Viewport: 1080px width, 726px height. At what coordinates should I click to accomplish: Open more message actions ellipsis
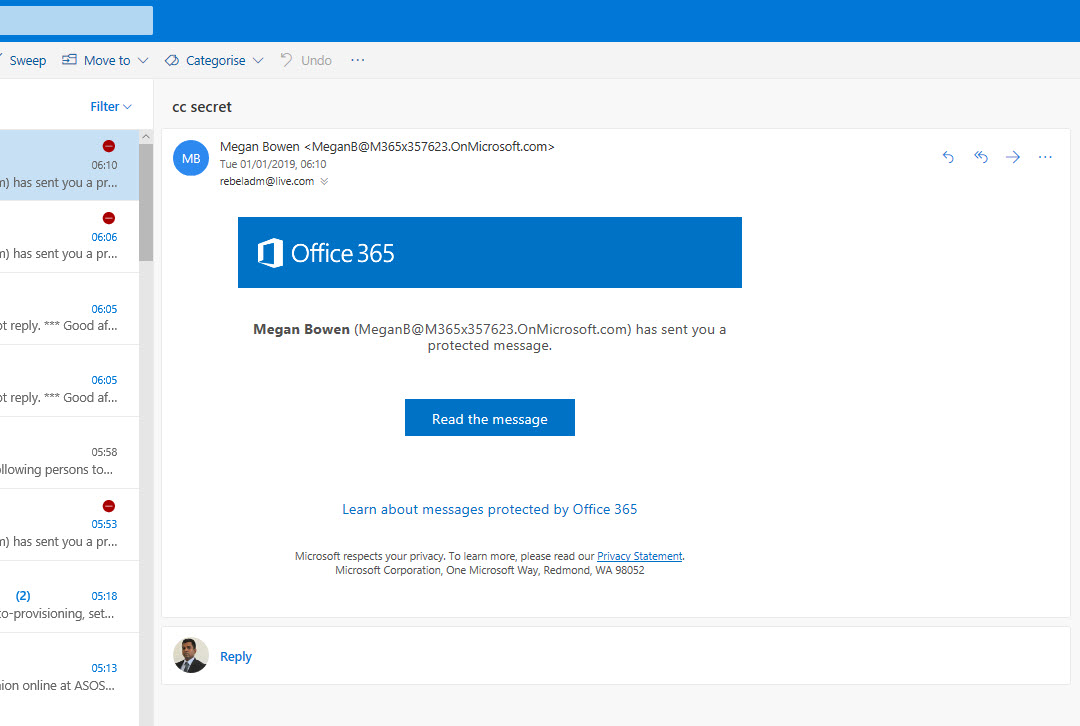pyautogui.click(x=1045, y=157)
